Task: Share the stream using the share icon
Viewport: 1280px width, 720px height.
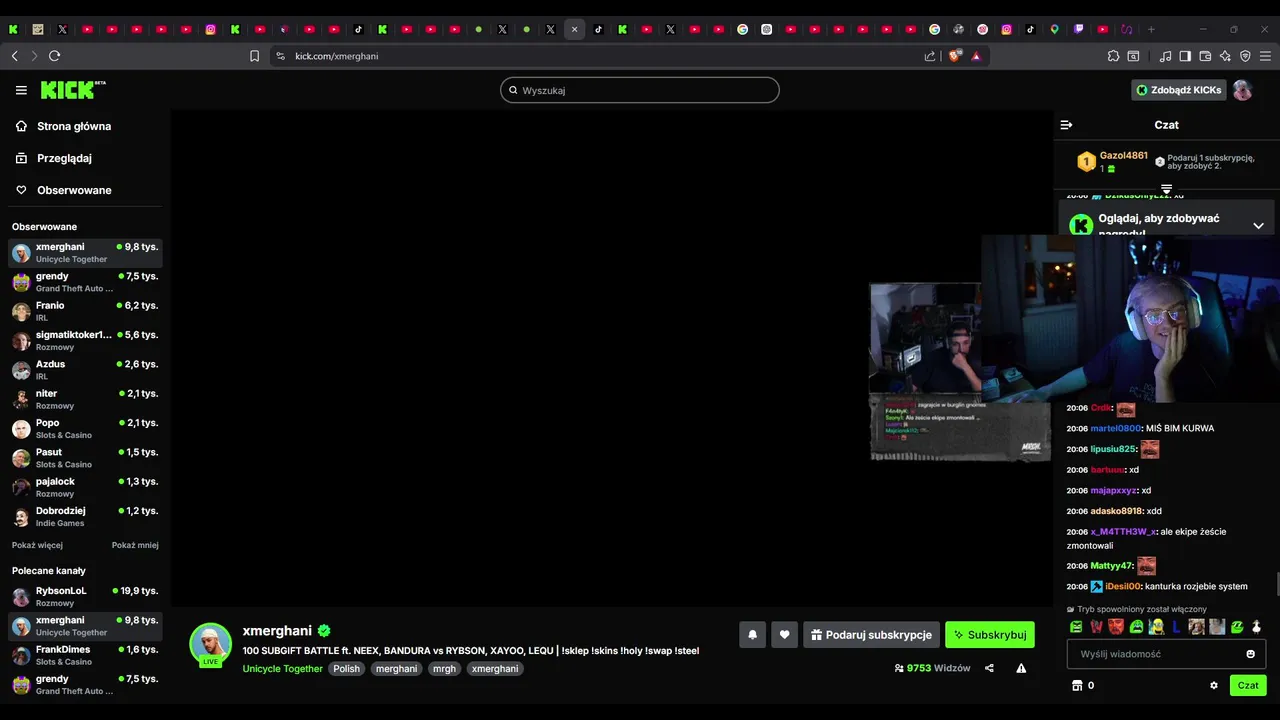Action: coord(989,668)
